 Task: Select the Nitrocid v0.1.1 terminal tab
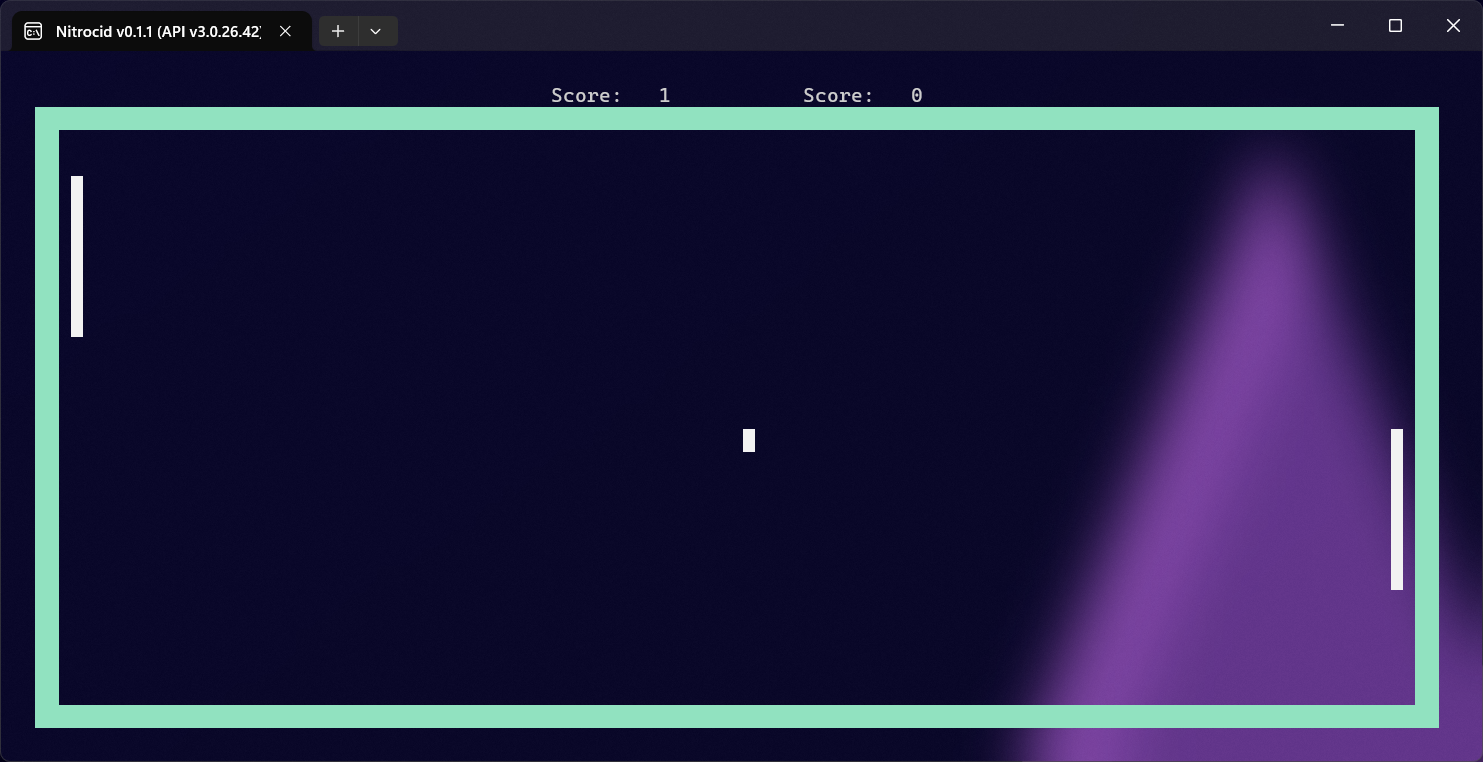(x=162, y=31)
